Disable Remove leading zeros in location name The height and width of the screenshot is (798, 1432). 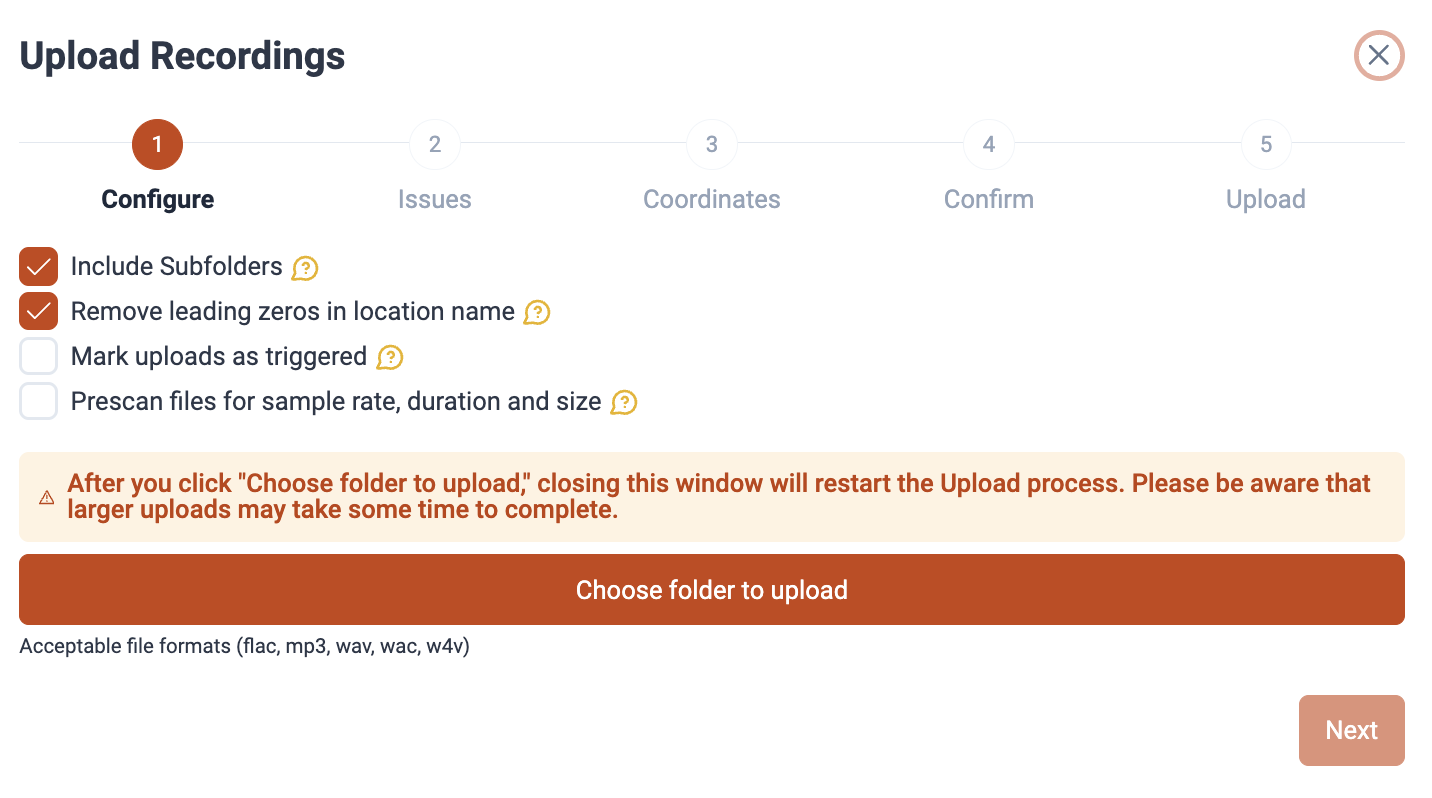(39, 312)
